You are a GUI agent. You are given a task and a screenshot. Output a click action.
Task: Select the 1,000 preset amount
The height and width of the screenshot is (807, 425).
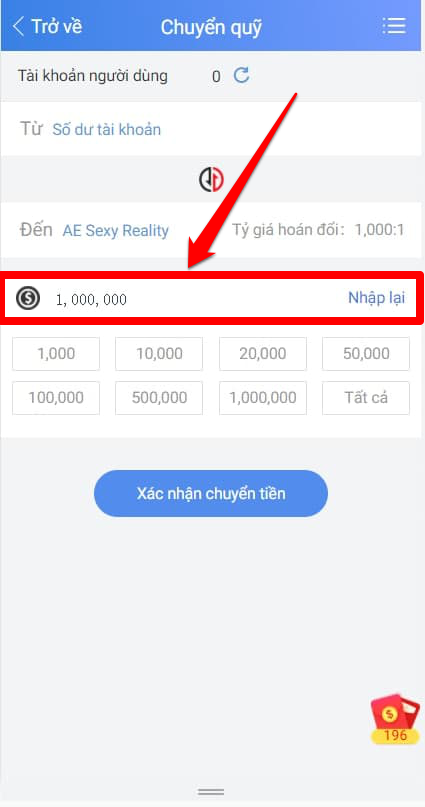click(56, 354)
